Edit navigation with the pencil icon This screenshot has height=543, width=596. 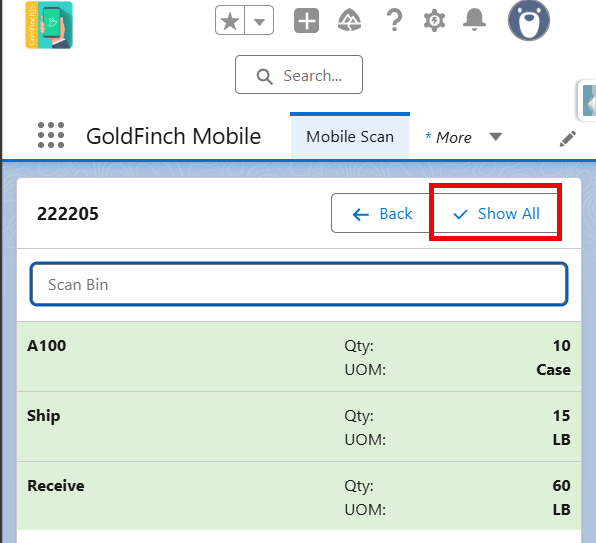point(567,139)
